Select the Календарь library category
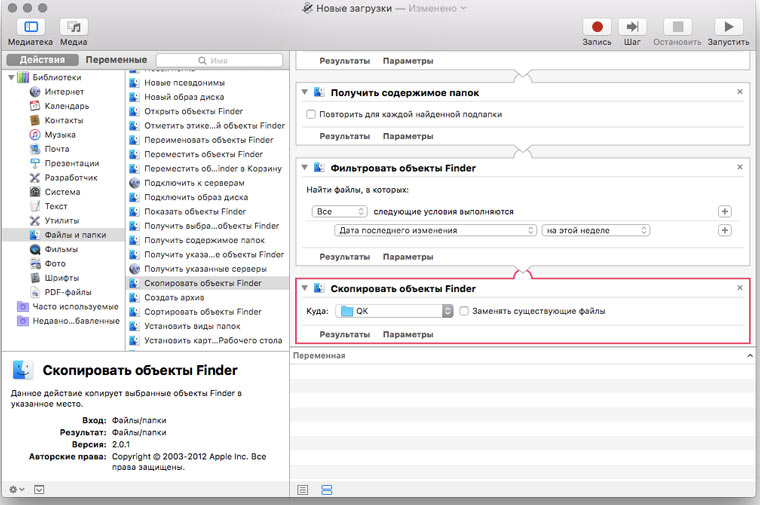This screenshot has width=760, height=505. click(x=67, y=106)
